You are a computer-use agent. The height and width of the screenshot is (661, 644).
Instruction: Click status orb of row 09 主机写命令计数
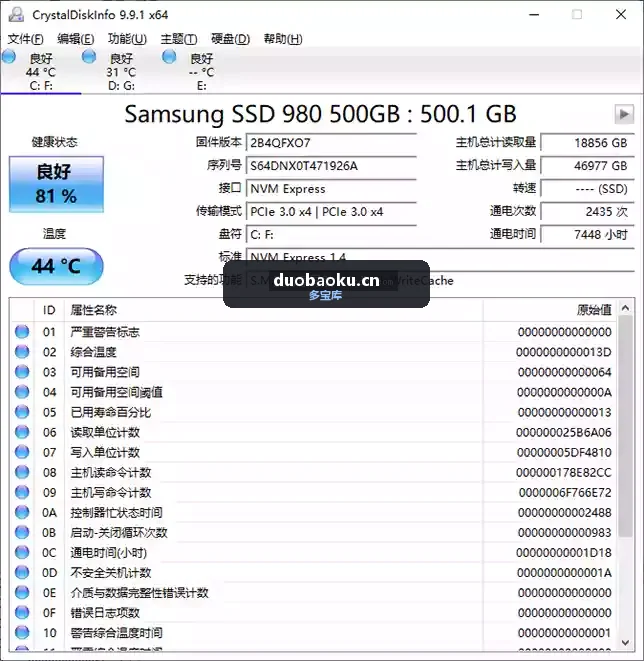(22, 492)
